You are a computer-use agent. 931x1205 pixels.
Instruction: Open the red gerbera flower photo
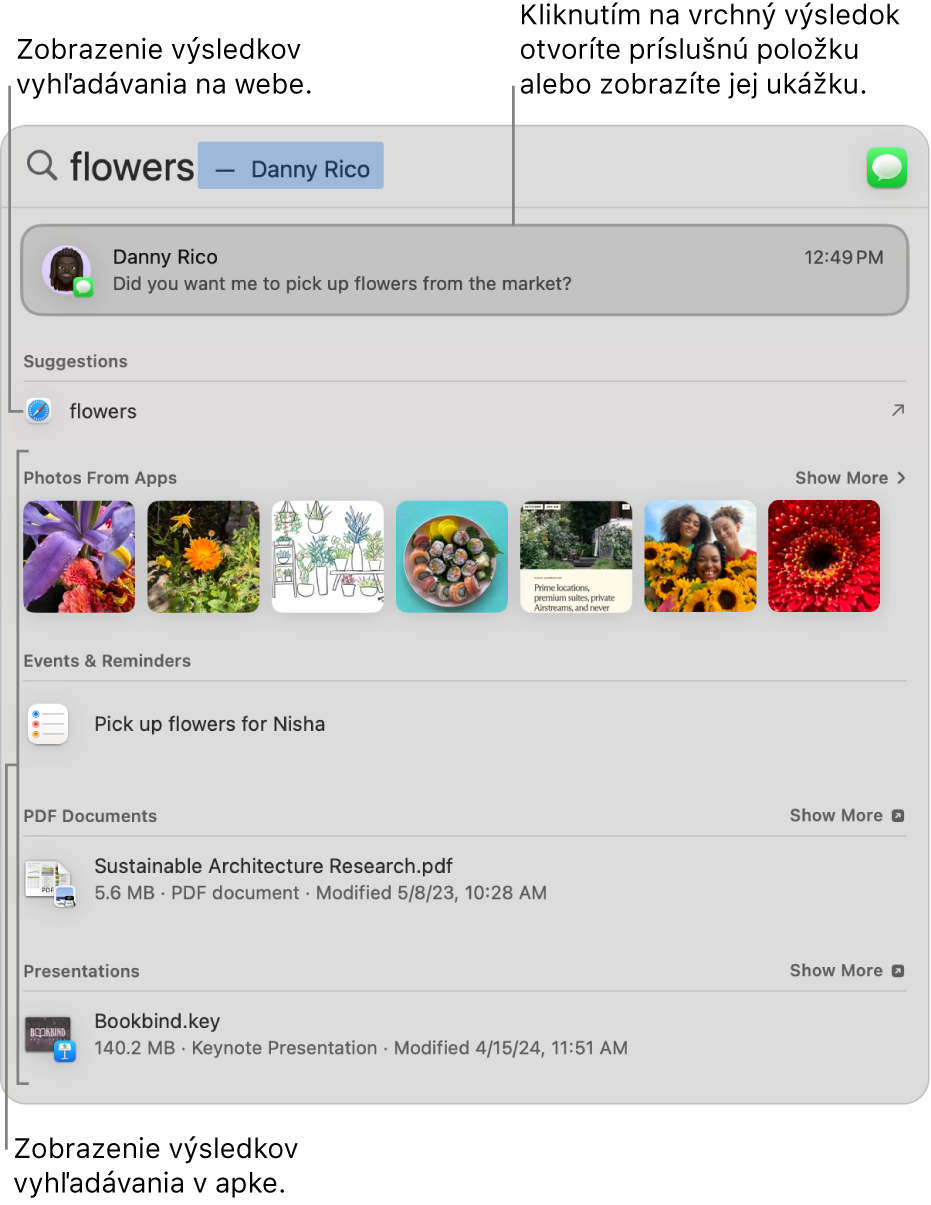(x=824, y=556)
